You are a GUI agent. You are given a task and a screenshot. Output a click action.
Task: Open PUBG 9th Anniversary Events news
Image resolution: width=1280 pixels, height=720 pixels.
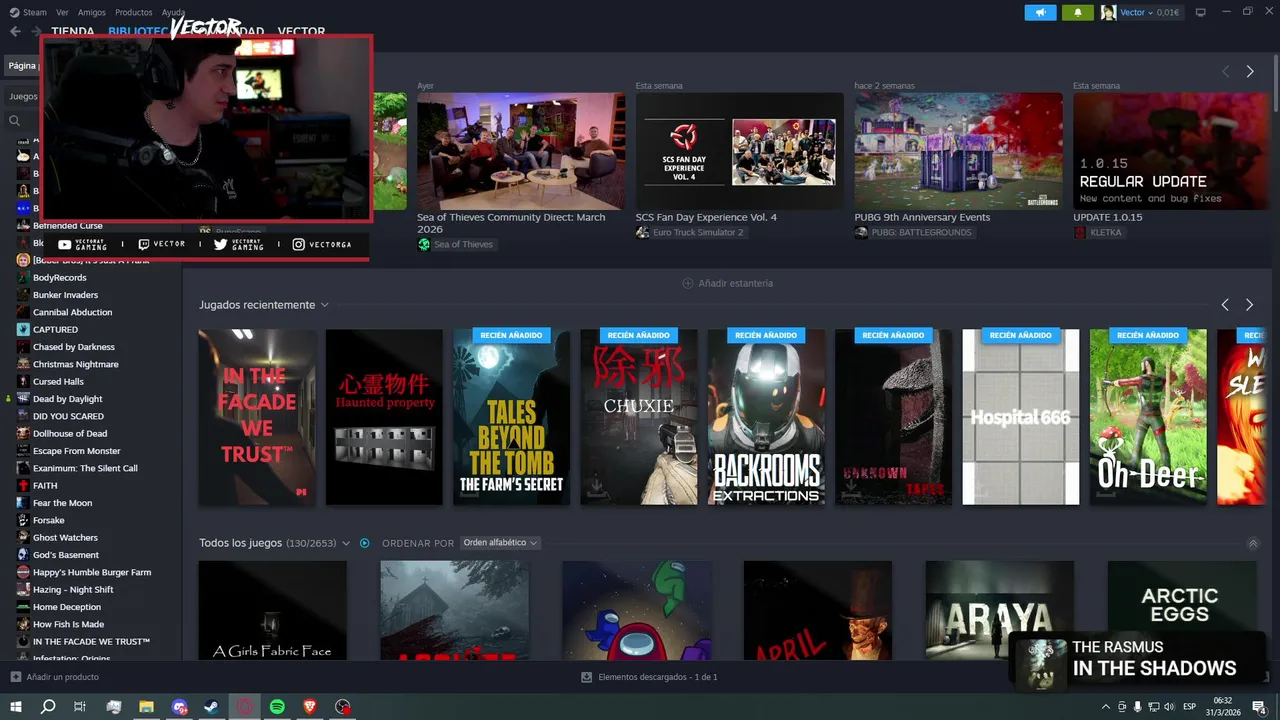[x=922, y=217]
